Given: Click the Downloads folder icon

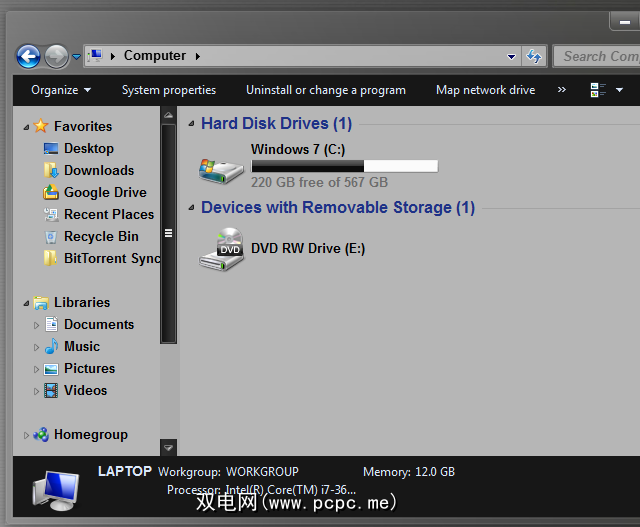Looking at the screenshot, I should (x=51, y=170).
